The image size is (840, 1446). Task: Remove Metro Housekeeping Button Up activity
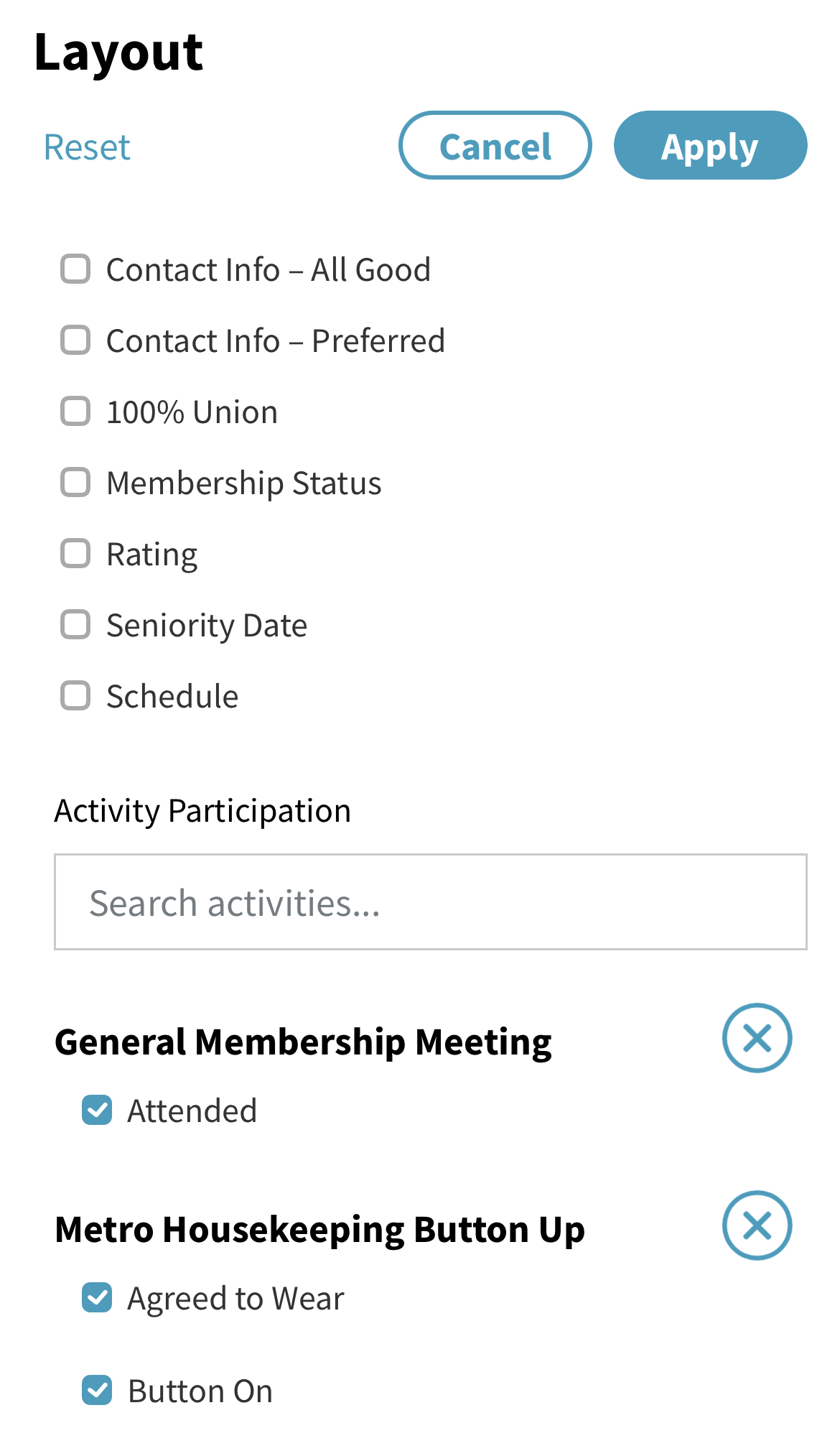757,1225
